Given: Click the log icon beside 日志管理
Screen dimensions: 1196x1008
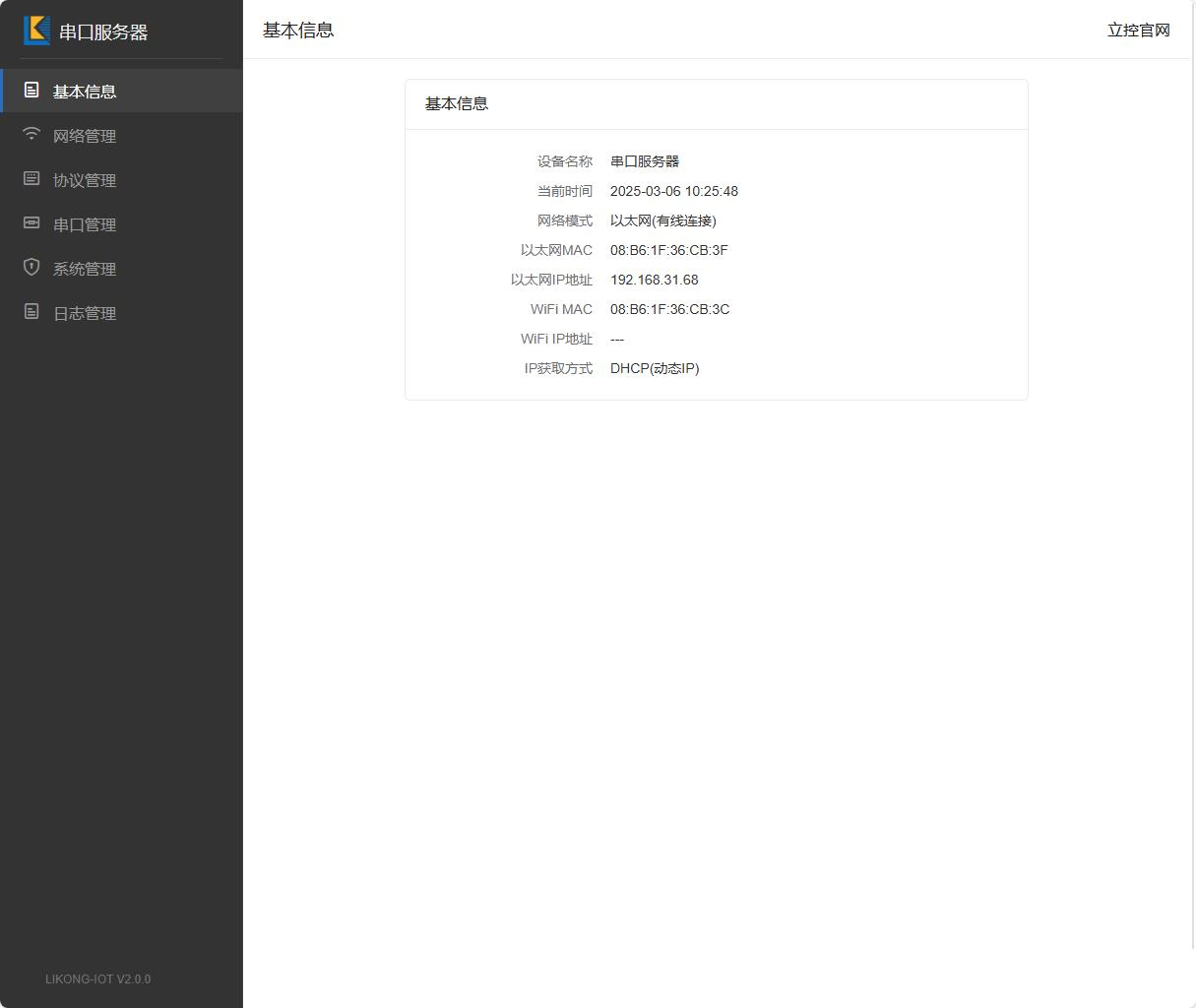Looking at the screenshot, I should pyautogui.click(x=31, y=311).
